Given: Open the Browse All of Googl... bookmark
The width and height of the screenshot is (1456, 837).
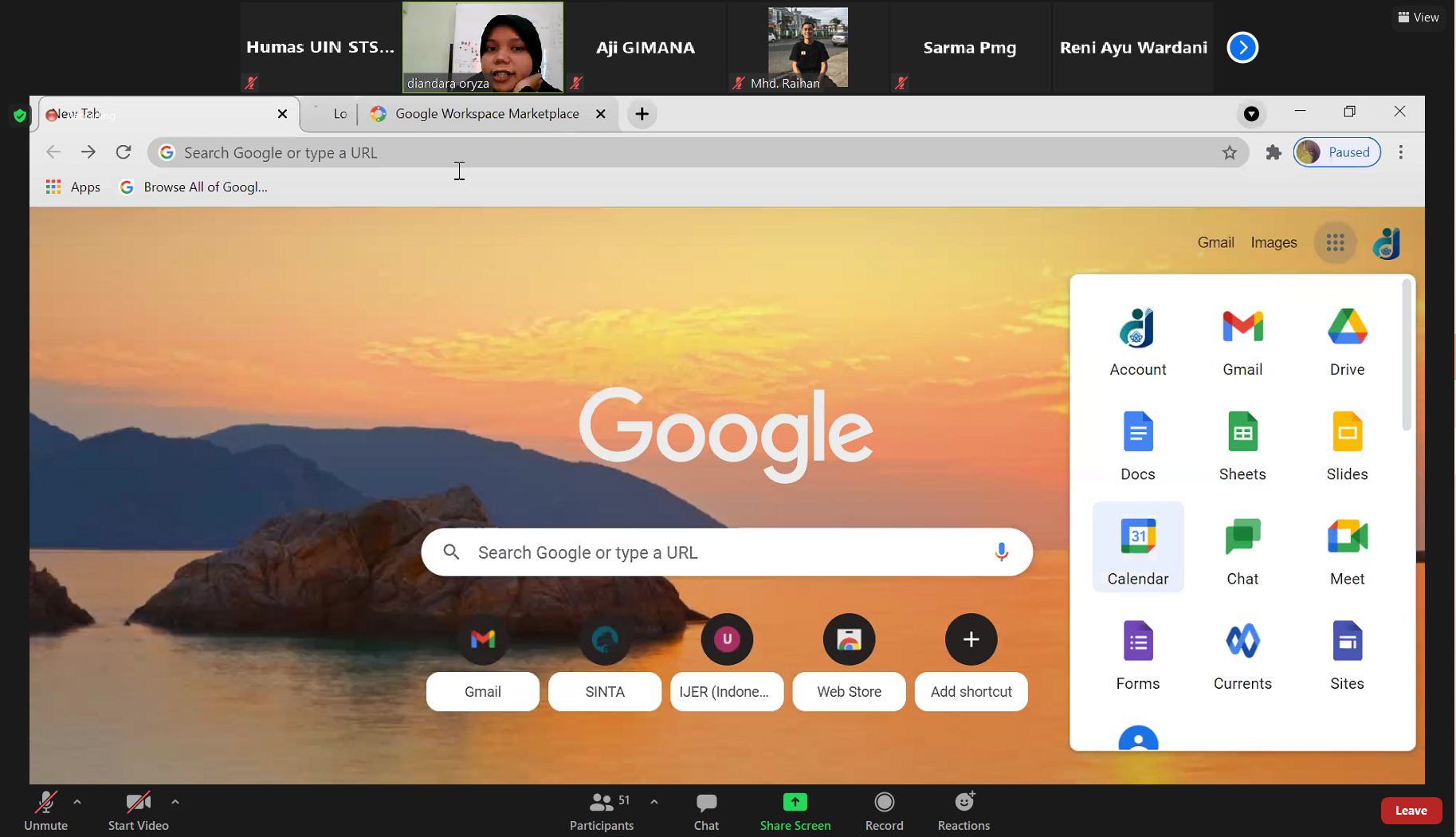Looking at the screenshot, I should [x=194, y=187].
